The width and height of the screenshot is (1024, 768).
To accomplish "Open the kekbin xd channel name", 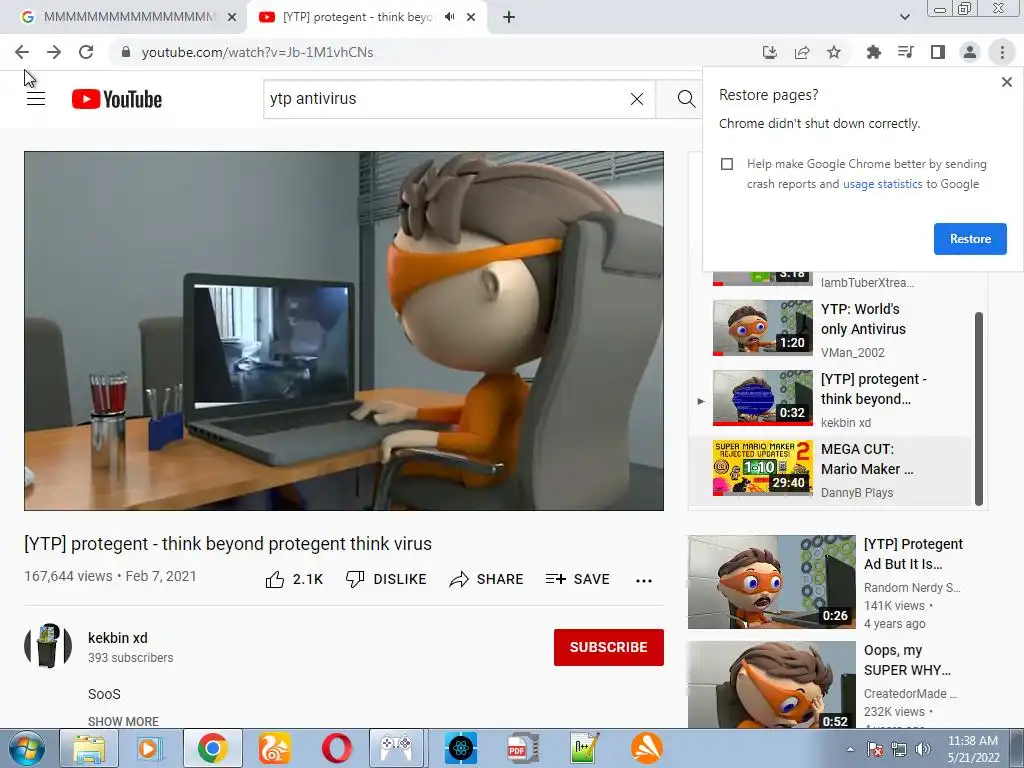I will tap(118, 637).
